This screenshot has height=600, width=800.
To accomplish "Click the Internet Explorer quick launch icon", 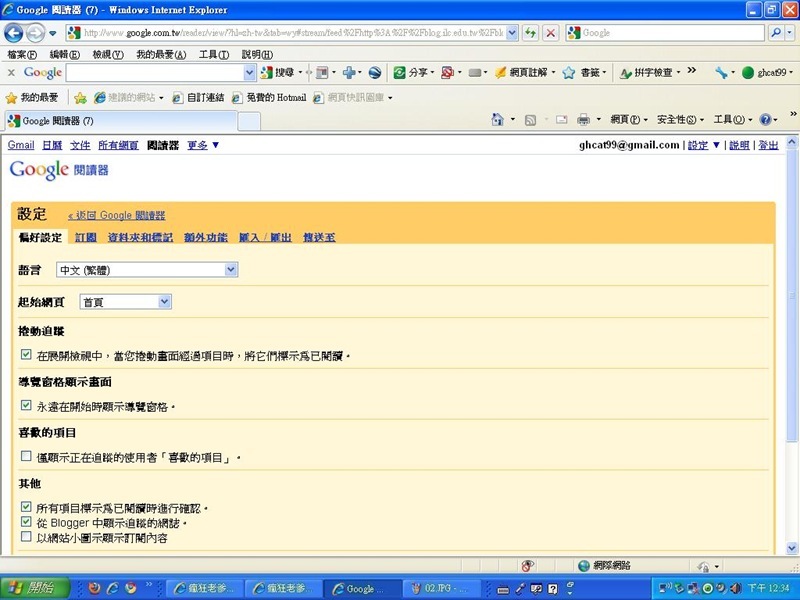I will pos(112,588).
